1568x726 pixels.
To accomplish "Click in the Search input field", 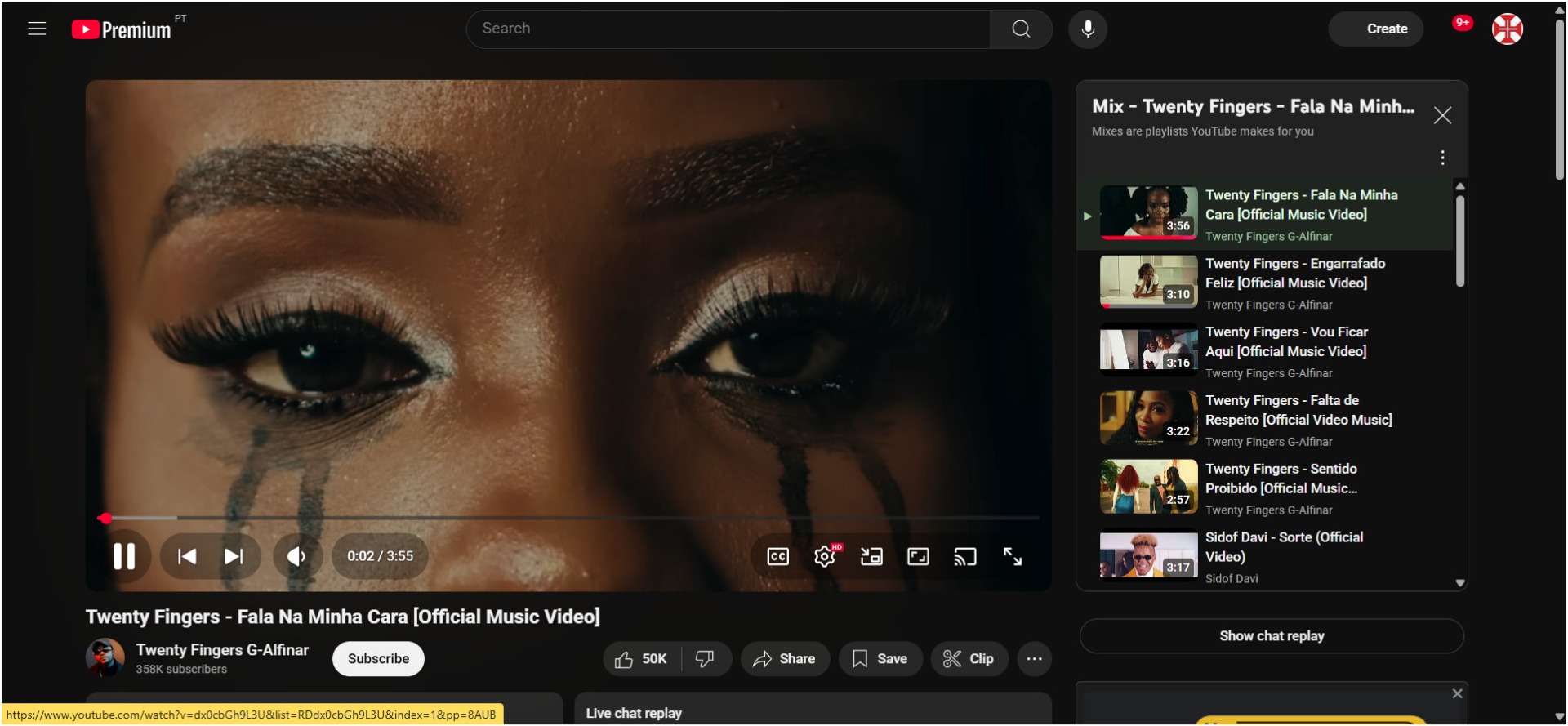I will [x=728, y=29].
